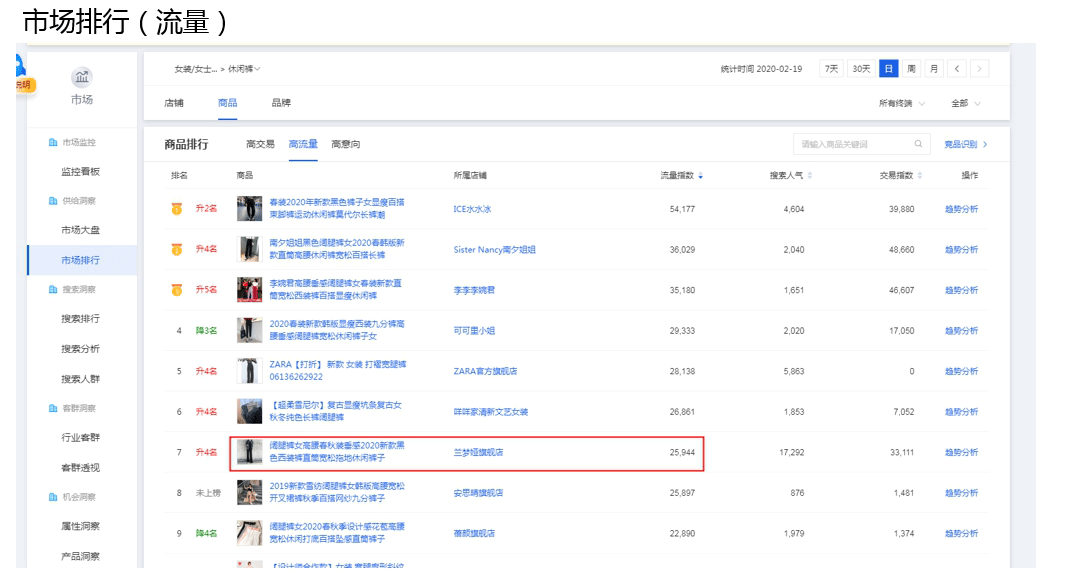Click the 市场监控 section icon in sidebar
The image size is (1082, 578).
click(53, 143)
